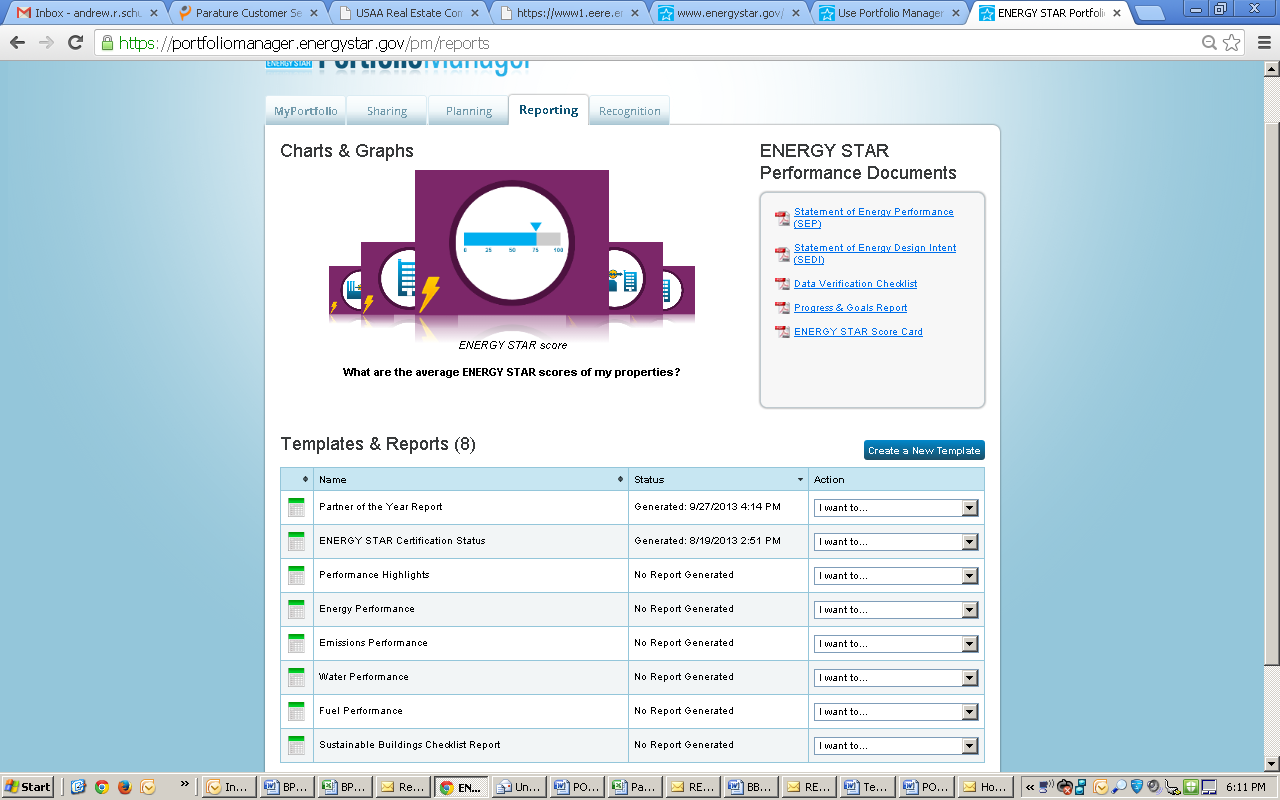Launch Chrome from the quick launch bar
This screenshot has width=1280, height=800.
pyautogui.click(x=102, y=787)
